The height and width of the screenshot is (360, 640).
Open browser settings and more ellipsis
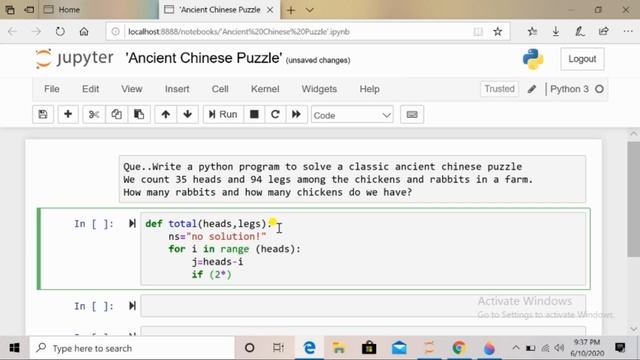pyautogui.click(x=628, y=31)
